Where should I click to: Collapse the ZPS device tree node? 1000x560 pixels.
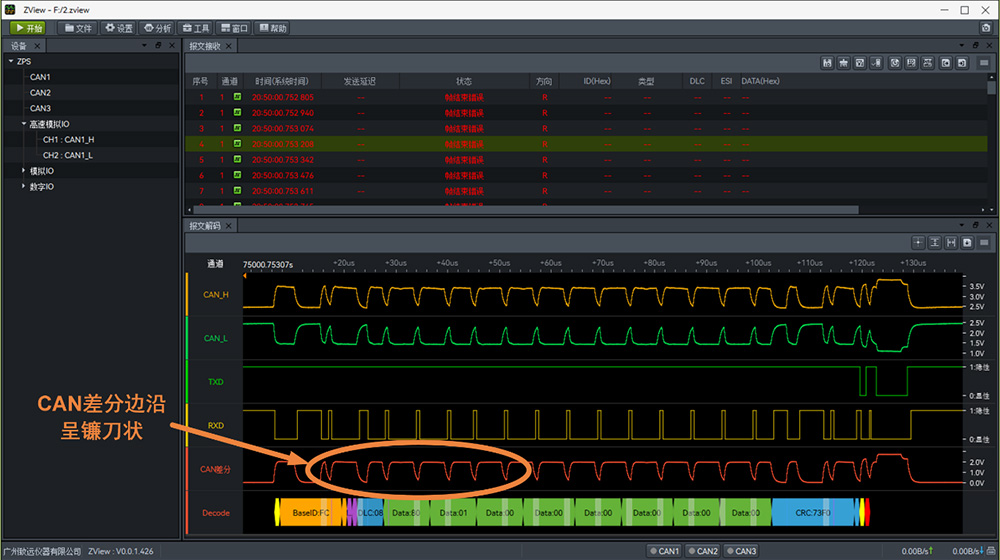tap(11, 61)
